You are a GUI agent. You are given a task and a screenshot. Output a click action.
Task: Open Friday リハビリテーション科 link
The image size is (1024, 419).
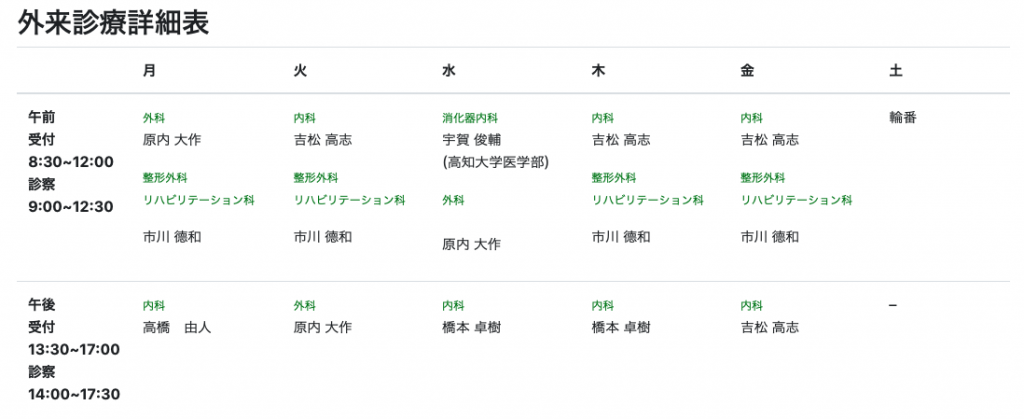click(796, 200)
